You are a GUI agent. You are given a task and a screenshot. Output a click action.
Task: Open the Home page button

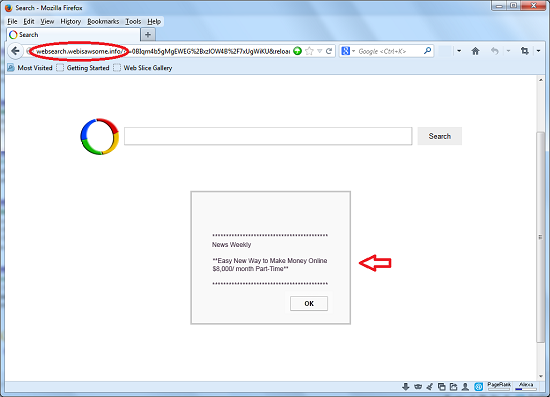click(x=475, y=51)
